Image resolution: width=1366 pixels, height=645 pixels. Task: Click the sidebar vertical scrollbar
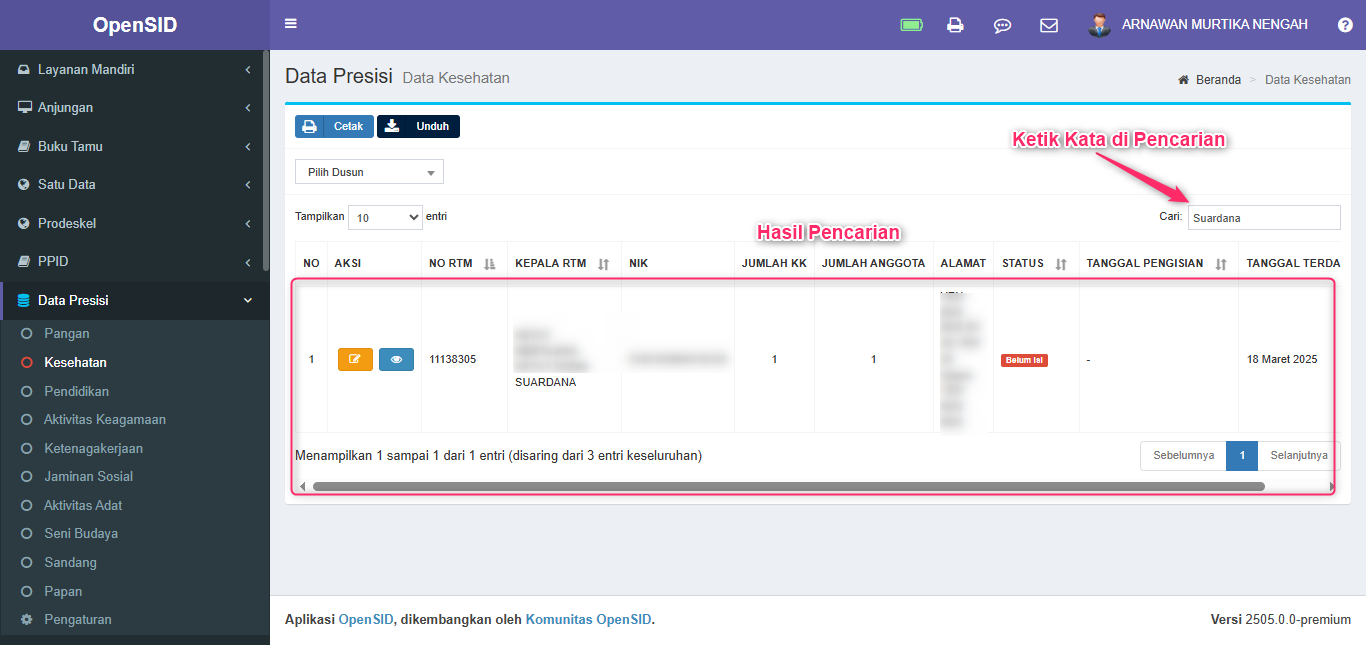265,160
